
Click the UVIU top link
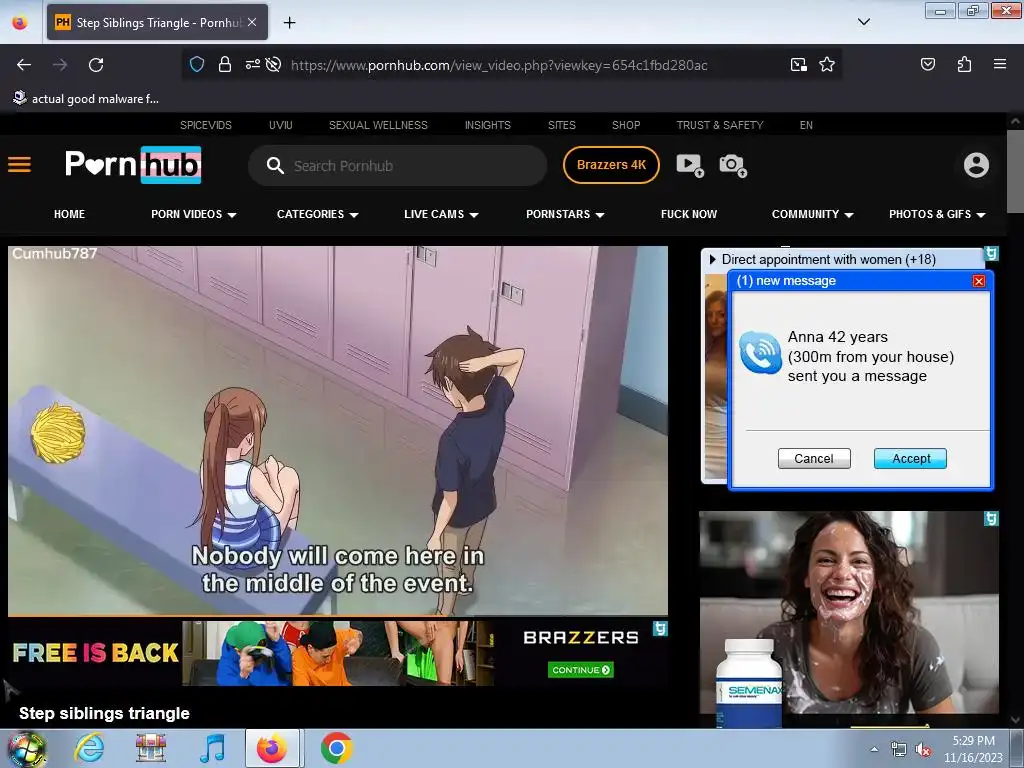pos(281,125)
